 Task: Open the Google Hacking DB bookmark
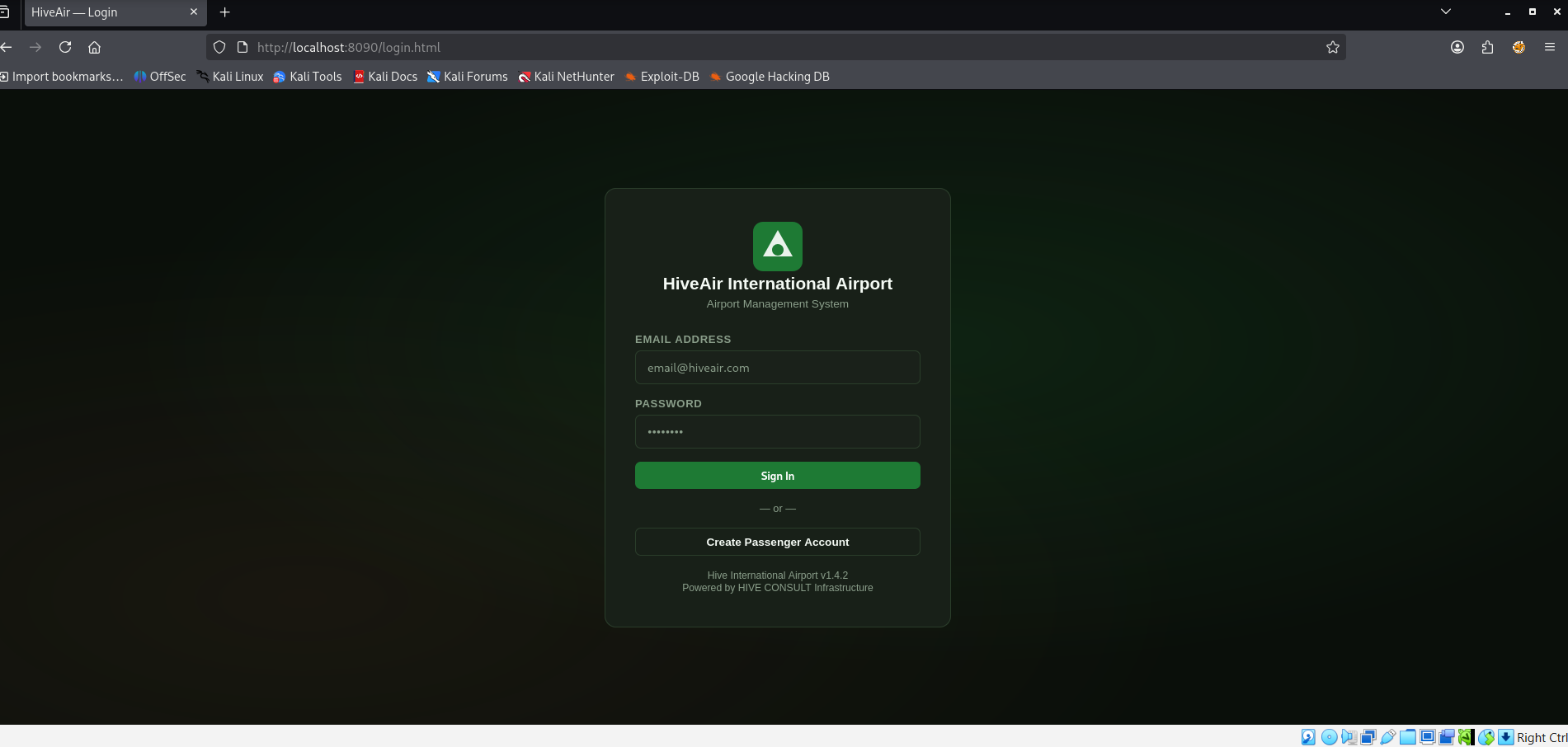point(770,77)
